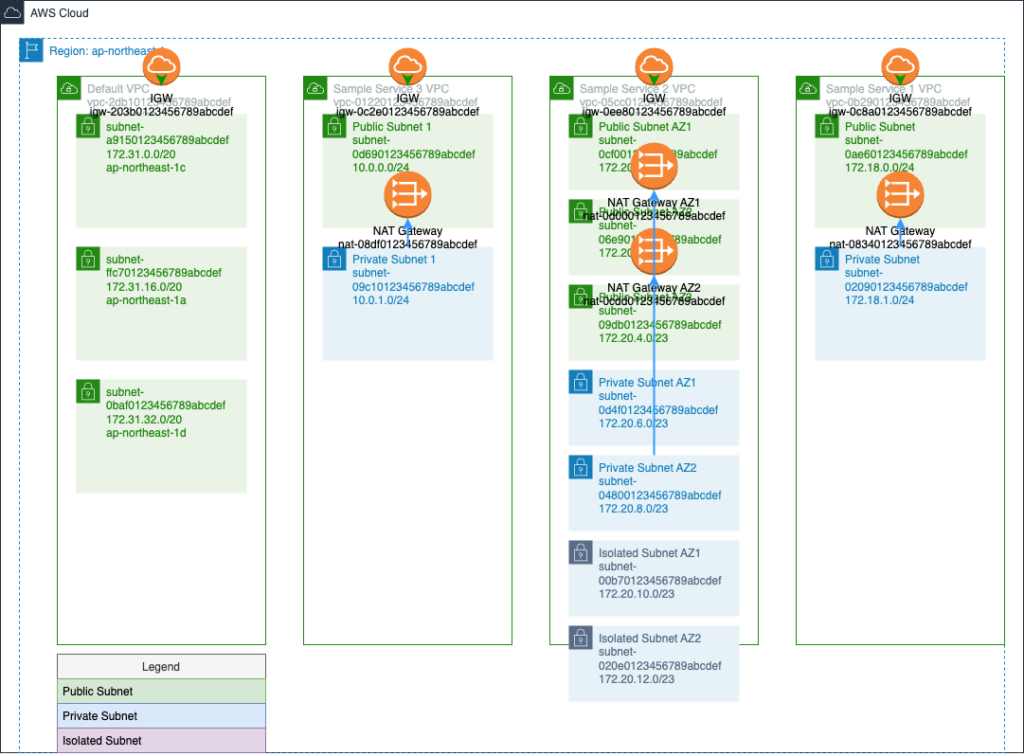The width and height of the screenshot is (1024, 756).
Task: Click the "NAT Gateway AZ1" label
Action: point(654,202)
